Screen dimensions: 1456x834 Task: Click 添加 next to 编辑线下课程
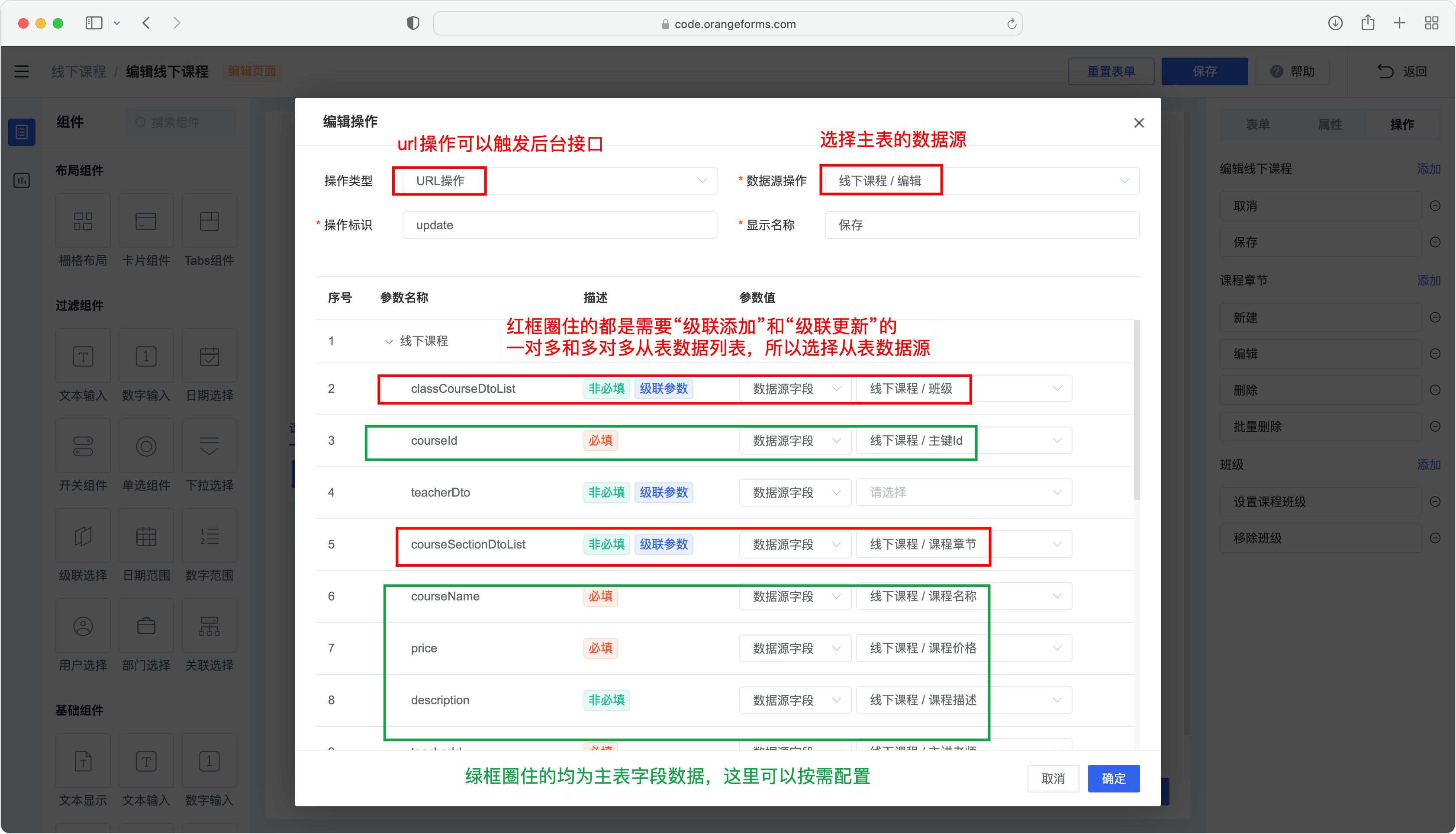coord(1428,169)
